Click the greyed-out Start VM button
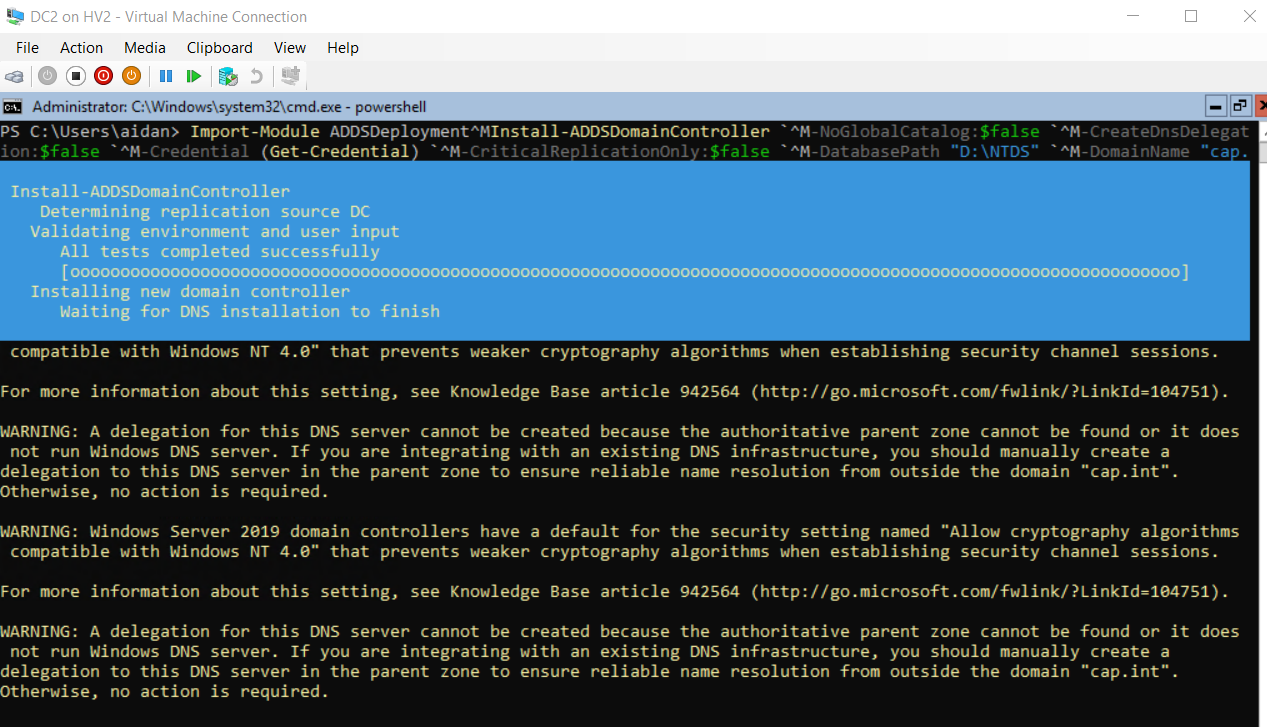Image resolution: width=1267 pixels, height=727 pixels. (x=47, y=76)
